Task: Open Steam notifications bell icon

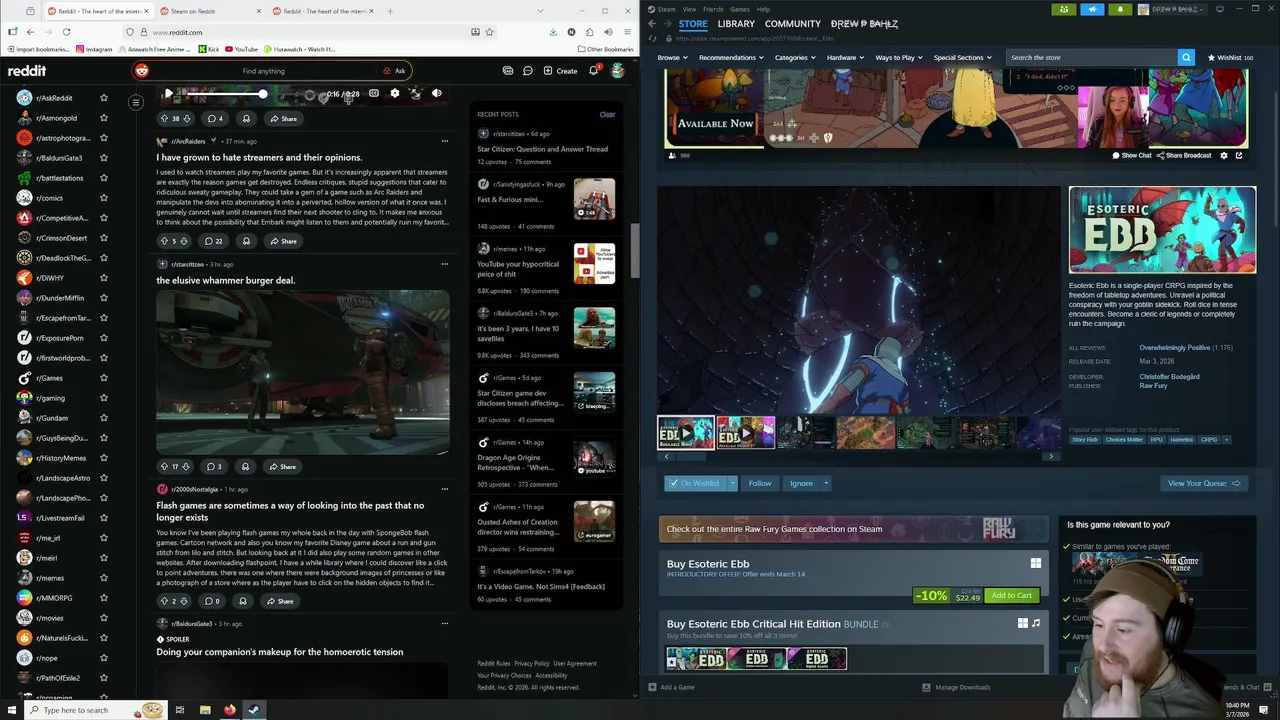Action: (1120, 9)
